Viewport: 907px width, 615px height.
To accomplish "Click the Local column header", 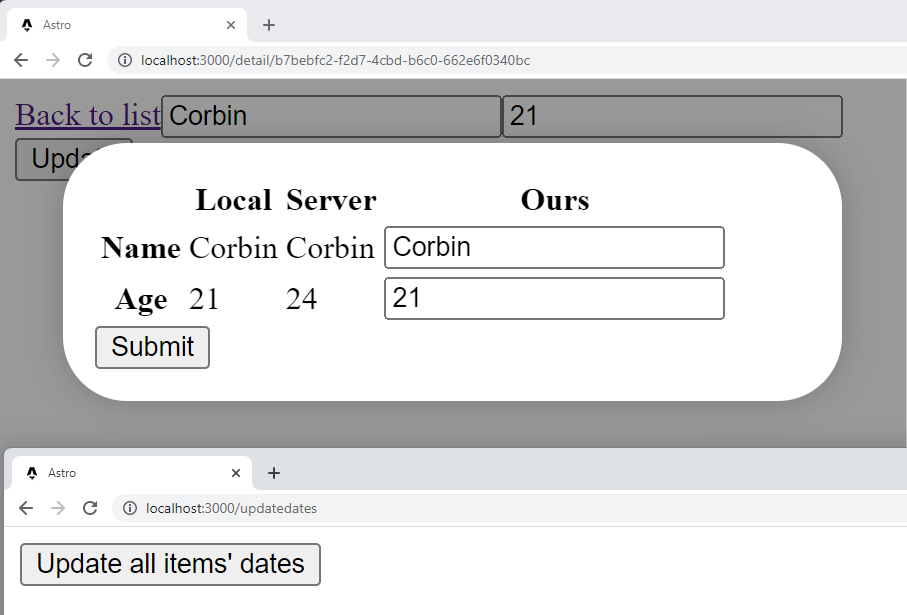I will click(234, 200).
